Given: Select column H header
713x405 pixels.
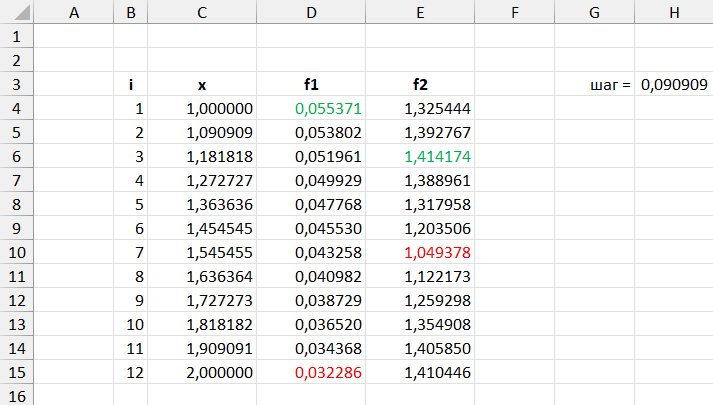Looking at the screenshot, I should pyautogui.click(x=674, y=12).
